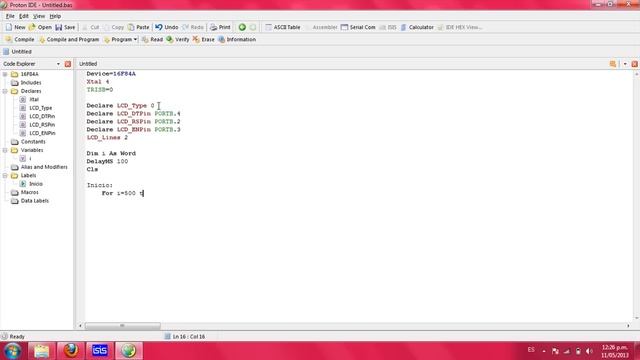The height and width of the screenshot is (360, 640).
Task: Open the Program dropdown arrow
Action: [x=135, y=40]
